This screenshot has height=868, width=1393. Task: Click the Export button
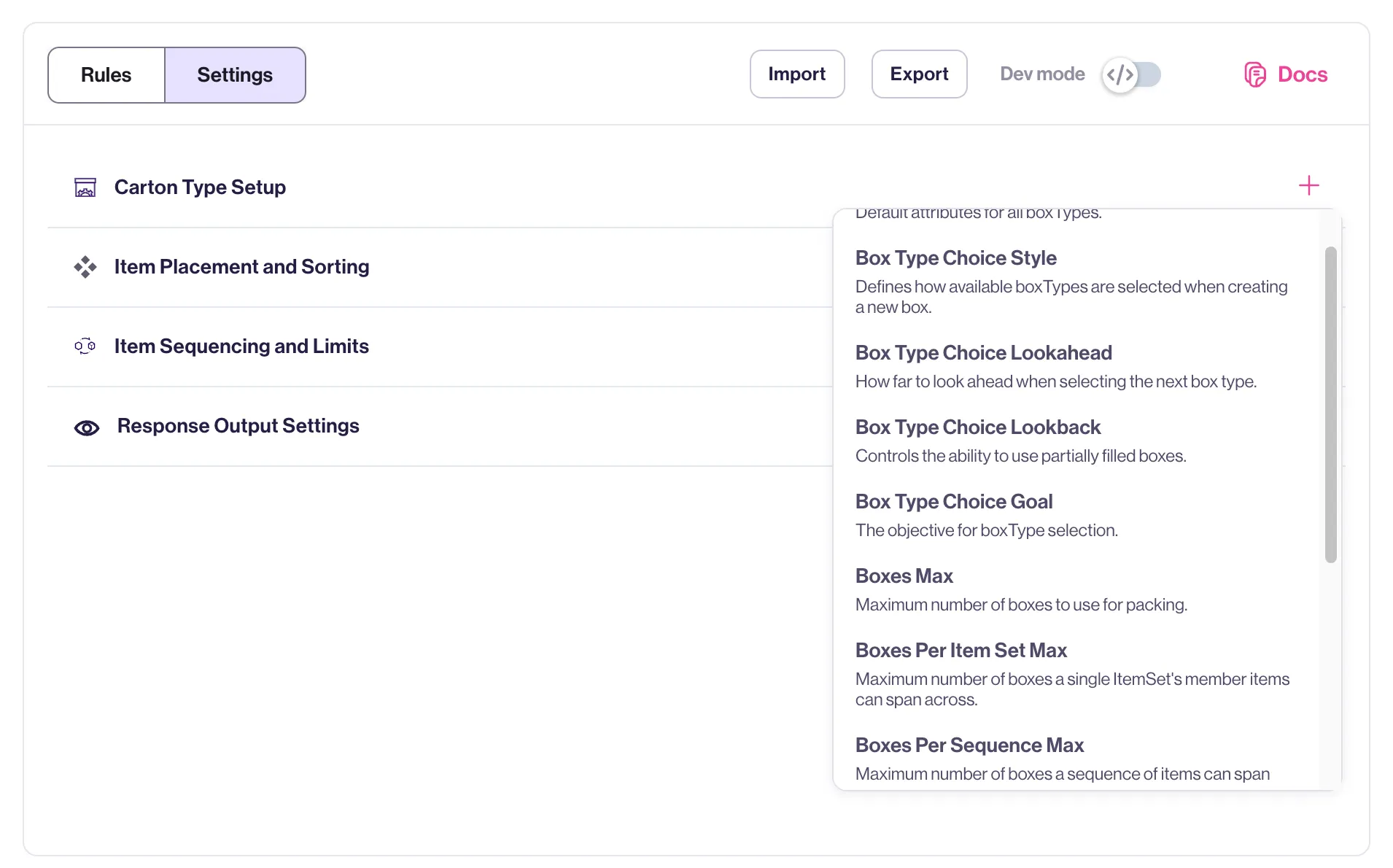click(x=919, y=74)
